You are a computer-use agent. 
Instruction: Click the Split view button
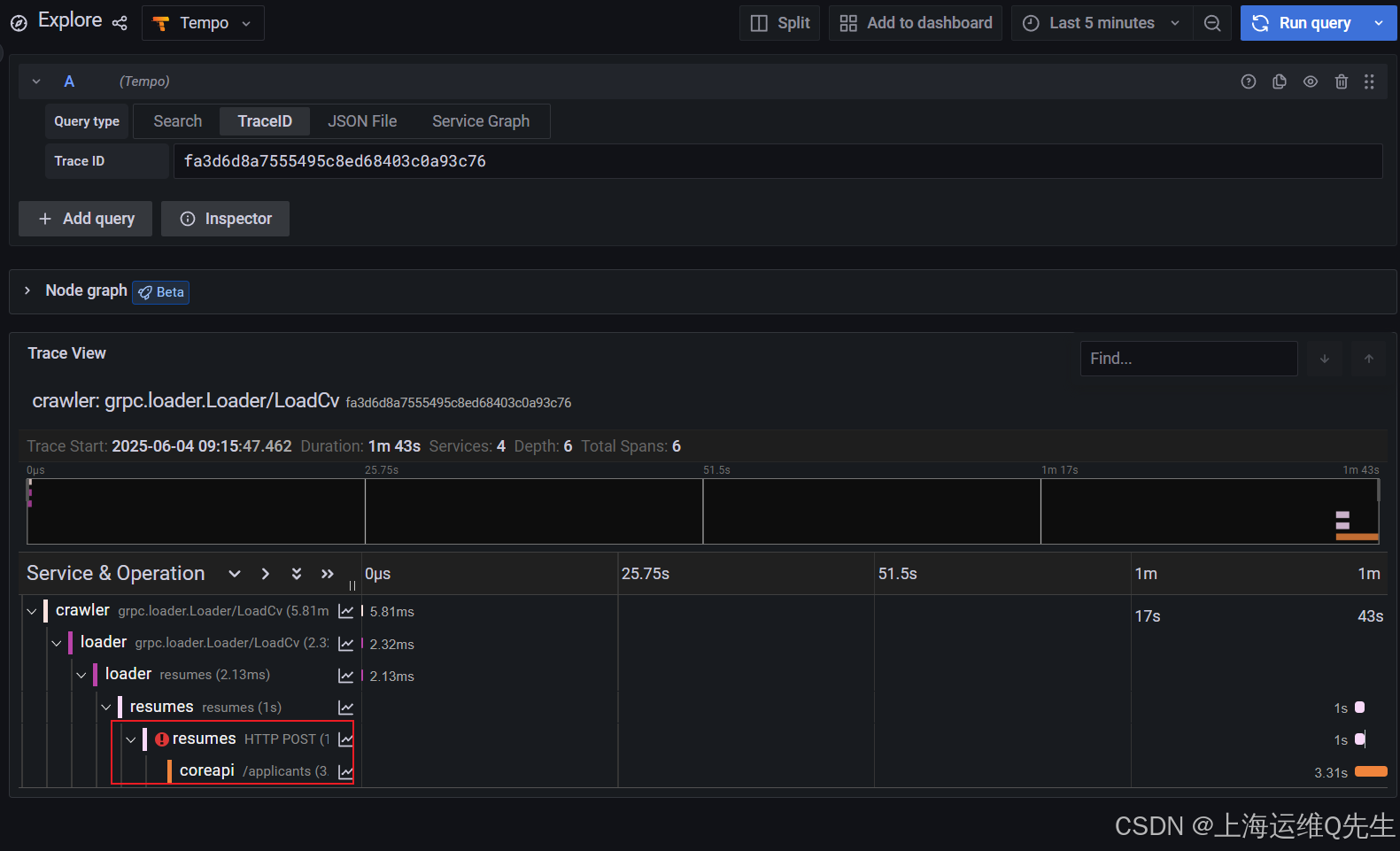[780, 23]
